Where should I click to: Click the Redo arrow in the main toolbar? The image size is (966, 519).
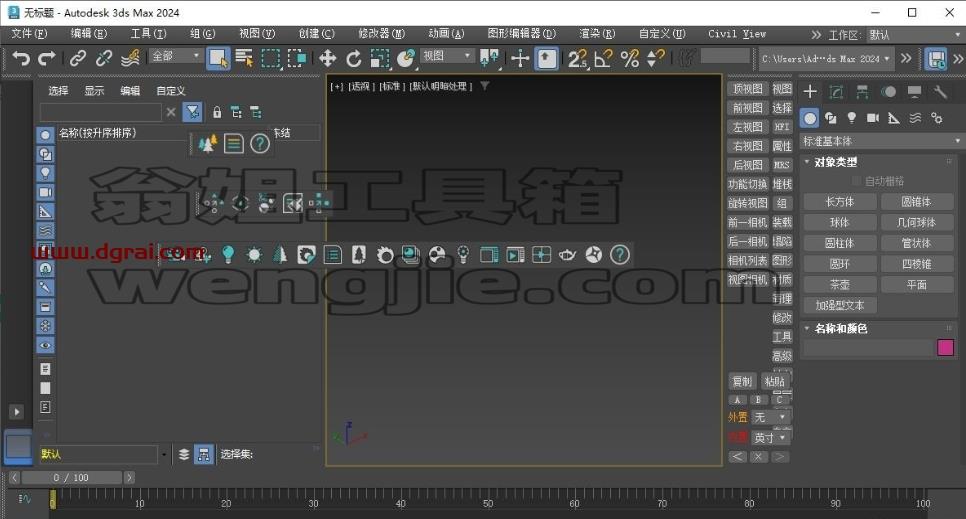47,59
